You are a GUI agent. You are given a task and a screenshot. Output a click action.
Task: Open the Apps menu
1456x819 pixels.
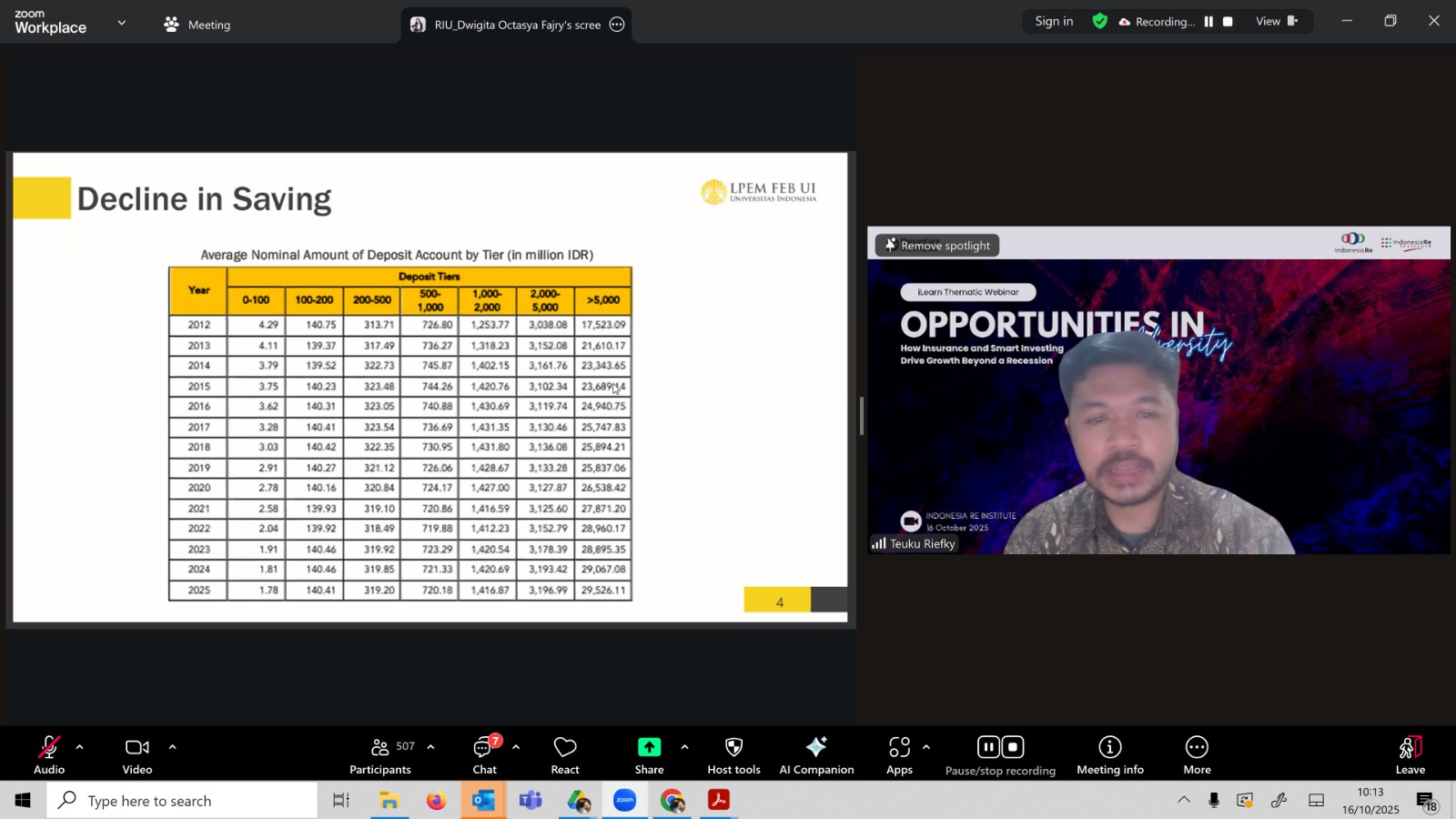point(899,754)
